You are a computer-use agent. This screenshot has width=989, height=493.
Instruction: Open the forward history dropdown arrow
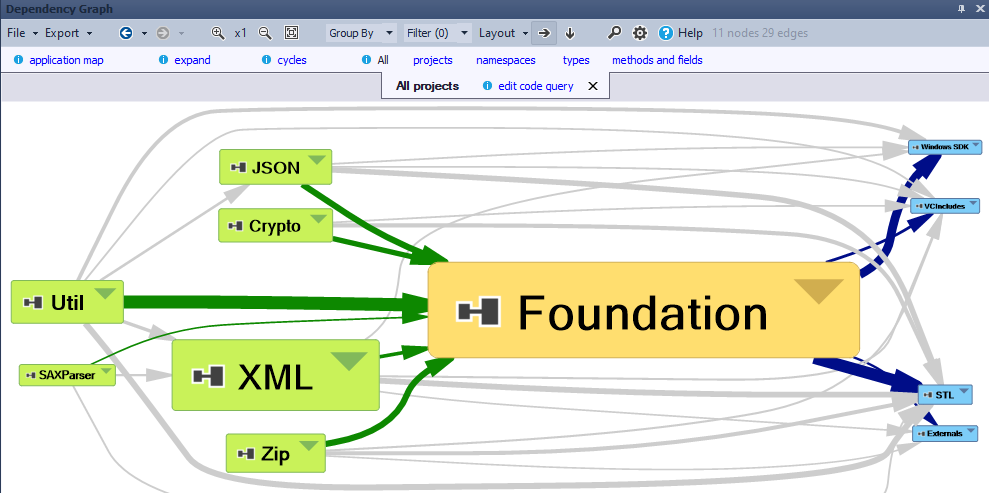(x=181, y=33)
